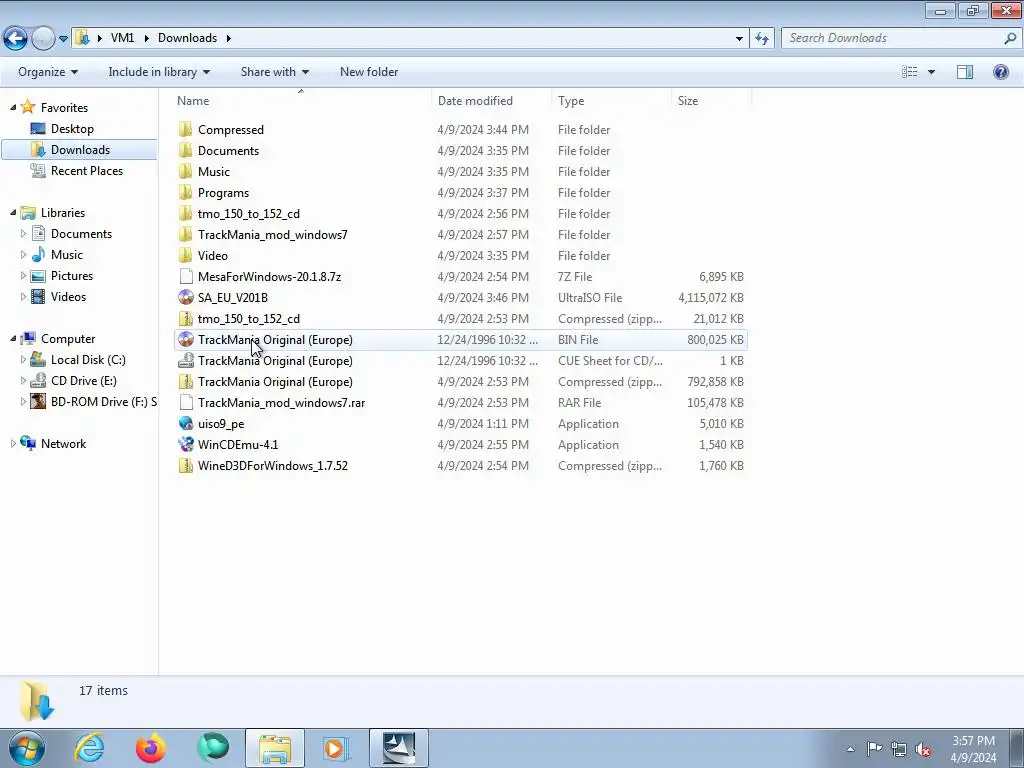
Task: Expand the Pictures library node
Action: (24, 275)
